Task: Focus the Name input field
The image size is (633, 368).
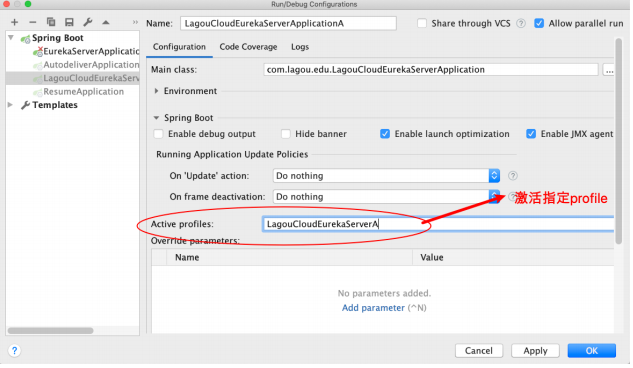Action: click(x=288, y=23)
